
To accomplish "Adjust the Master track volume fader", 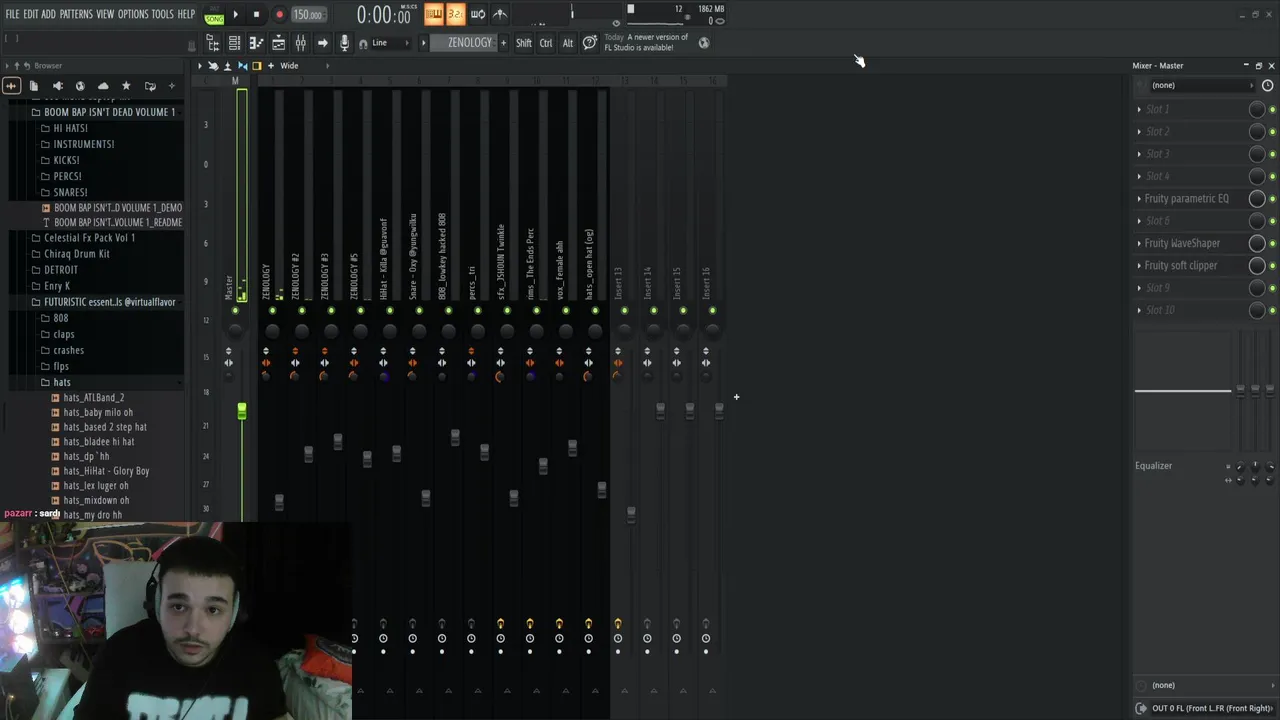I will coord(241,411).
